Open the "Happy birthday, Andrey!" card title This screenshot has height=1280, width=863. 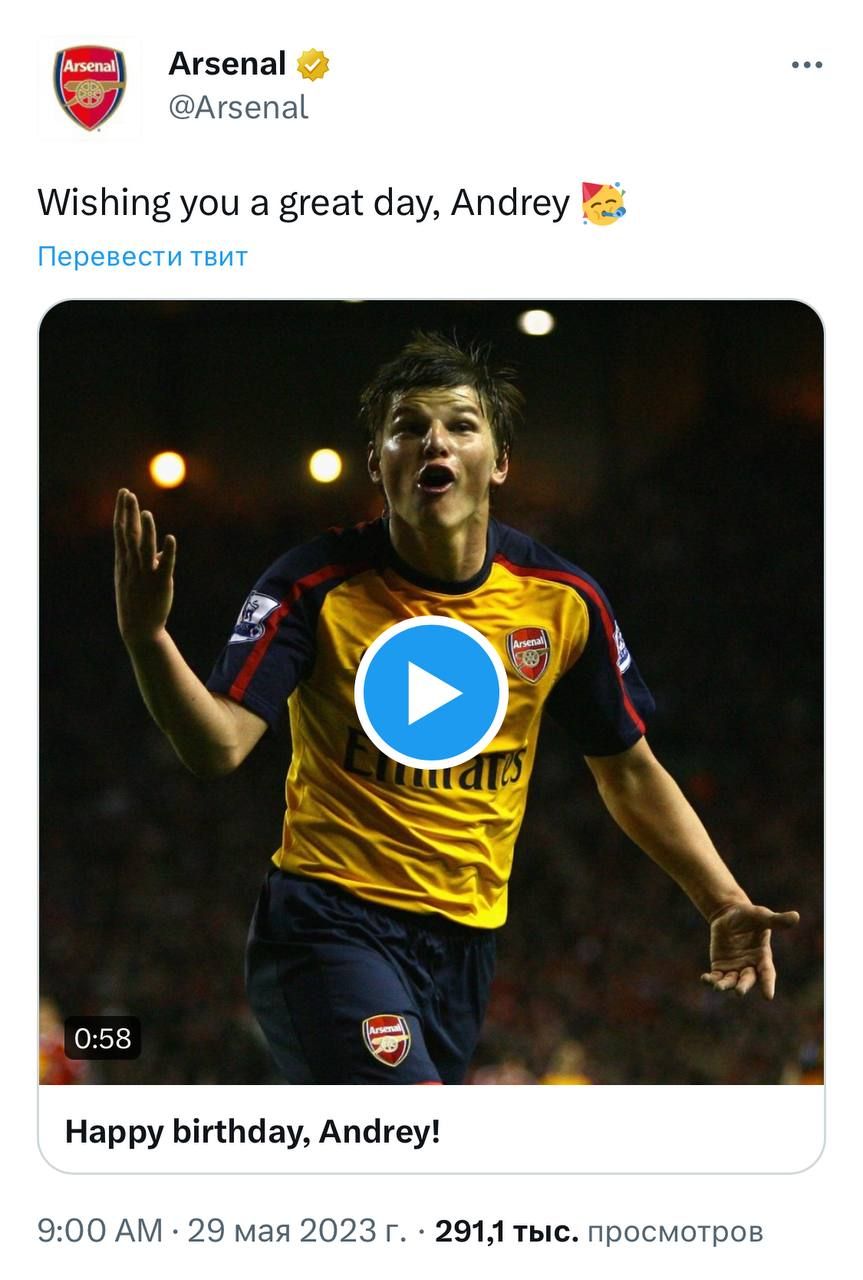pyautogui.click(x=252, y=1132)
